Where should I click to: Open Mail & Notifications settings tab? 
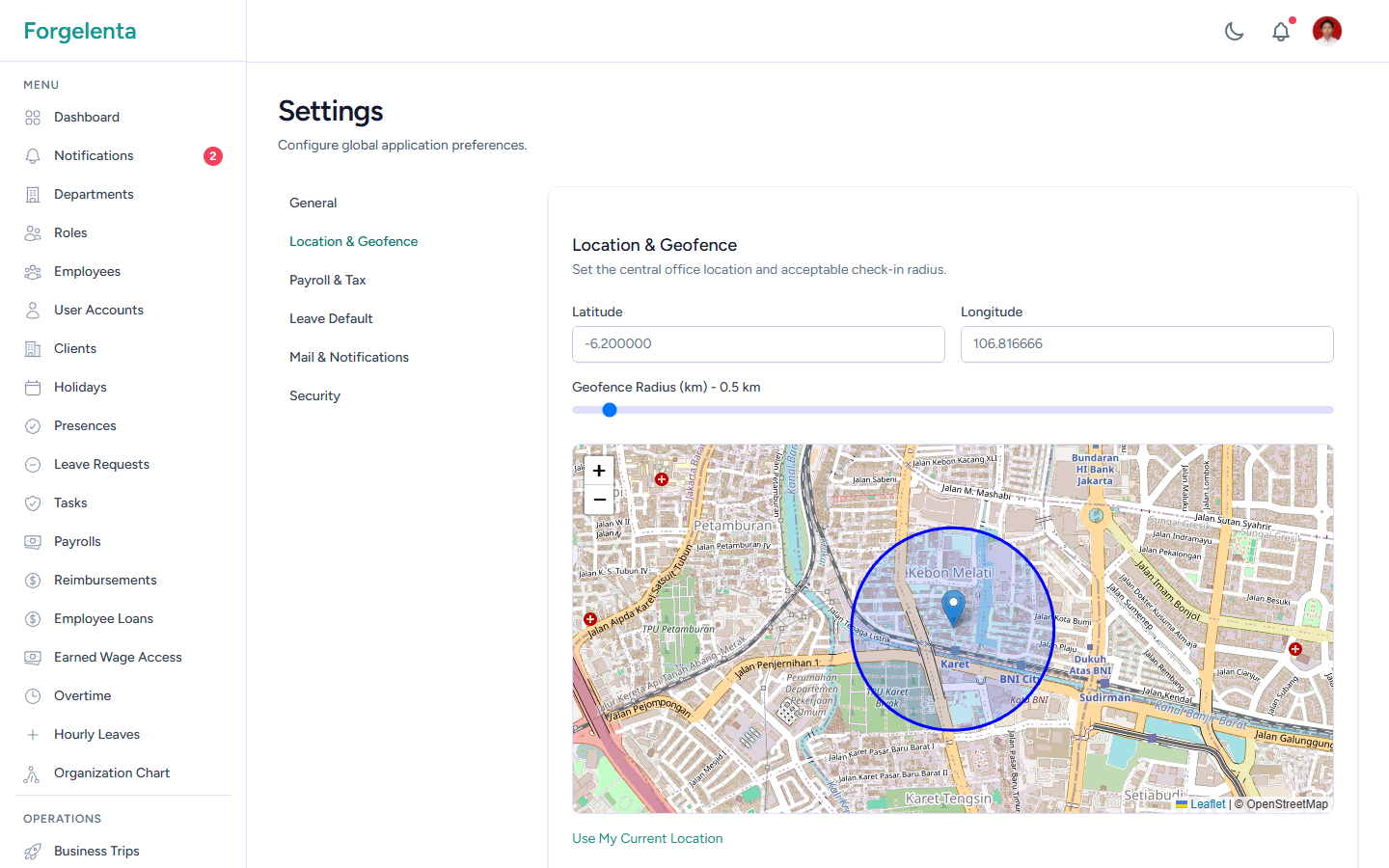(349, 357)
